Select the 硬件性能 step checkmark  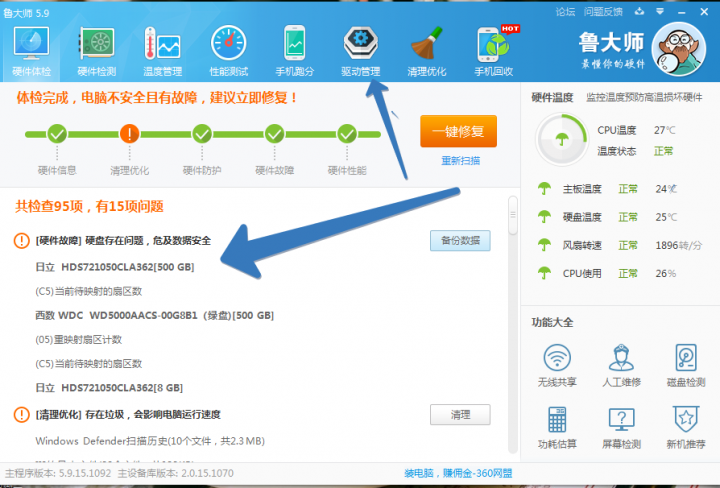tap(347, 134)
